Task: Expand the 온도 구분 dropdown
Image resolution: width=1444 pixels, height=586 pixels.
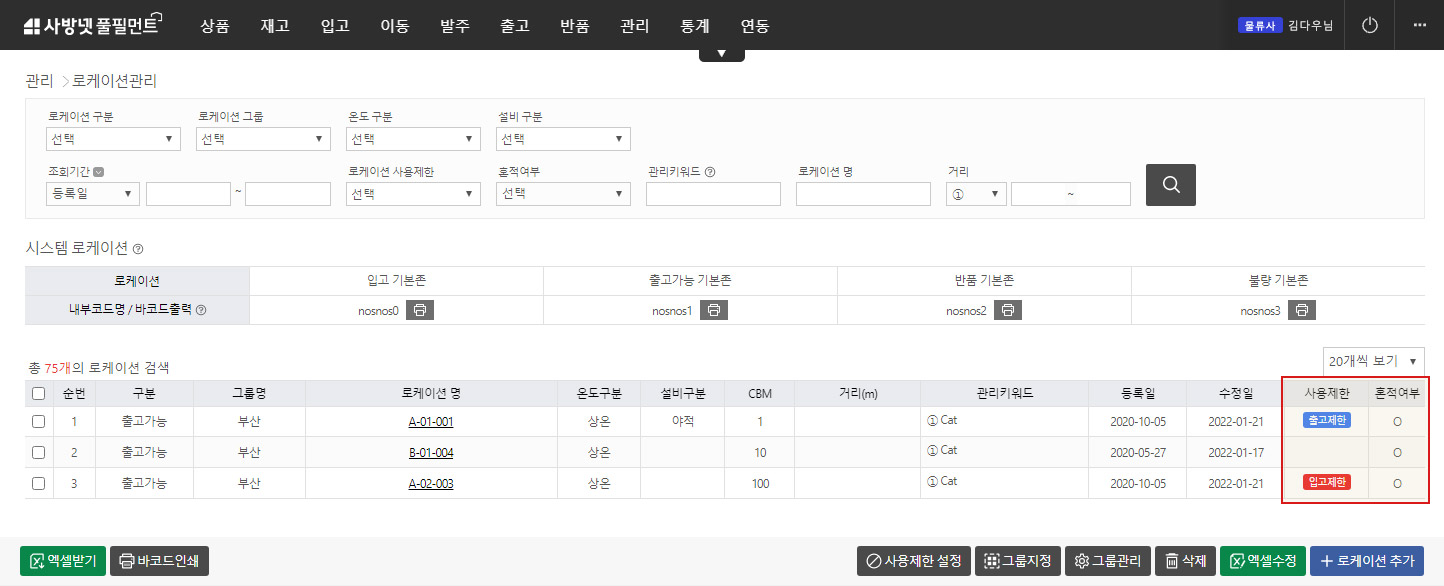Action: [413, 139]
